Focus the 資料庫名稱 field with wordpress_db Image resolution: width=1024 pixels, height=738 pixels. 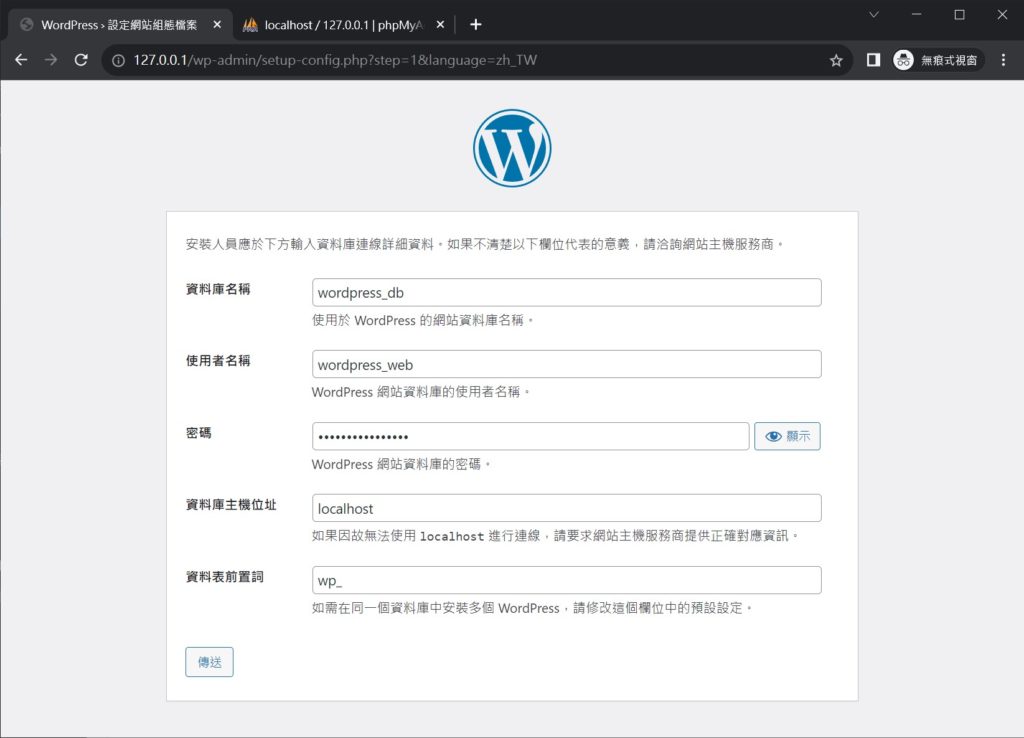(x=566, y=293)
